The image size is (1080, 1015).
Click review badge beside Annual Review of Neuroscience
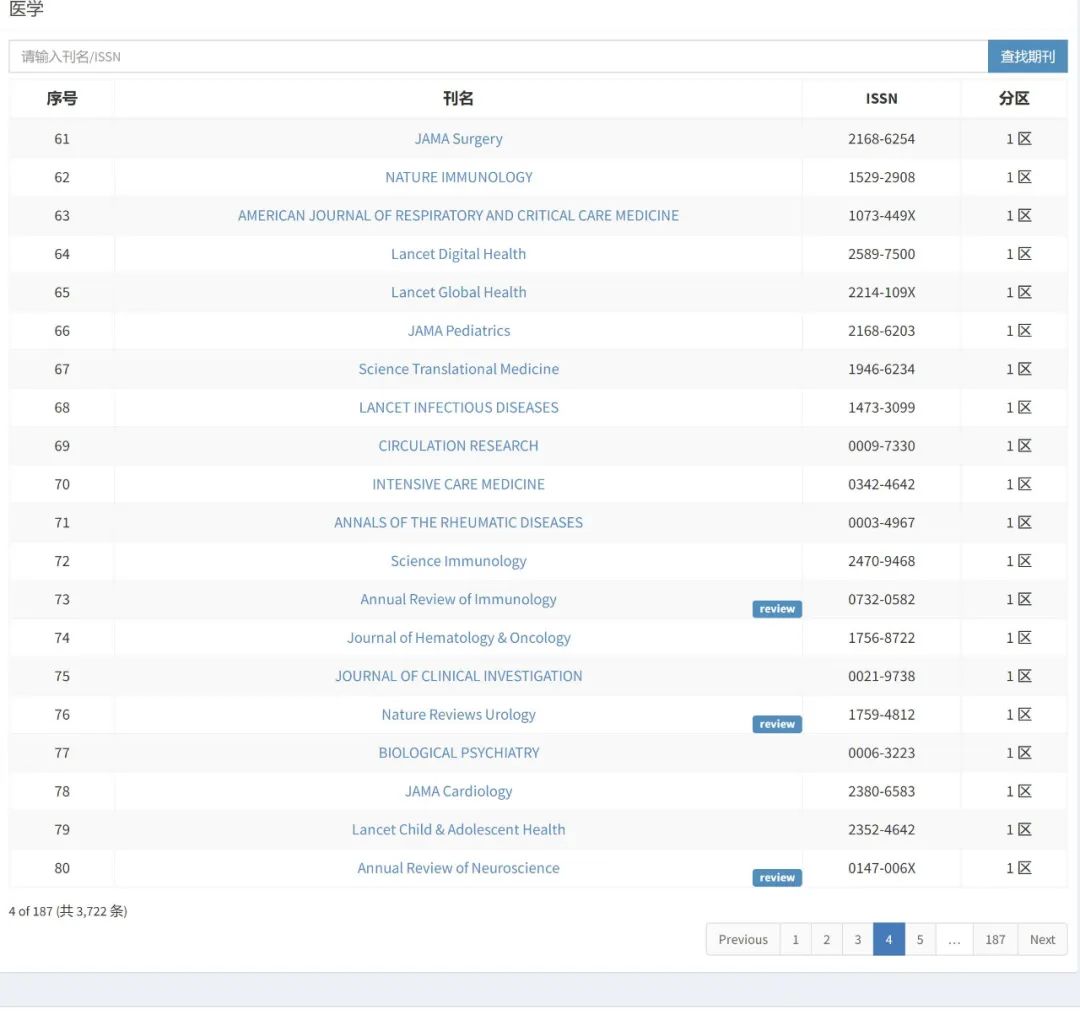pyautogui.click(x=777, y=878)
